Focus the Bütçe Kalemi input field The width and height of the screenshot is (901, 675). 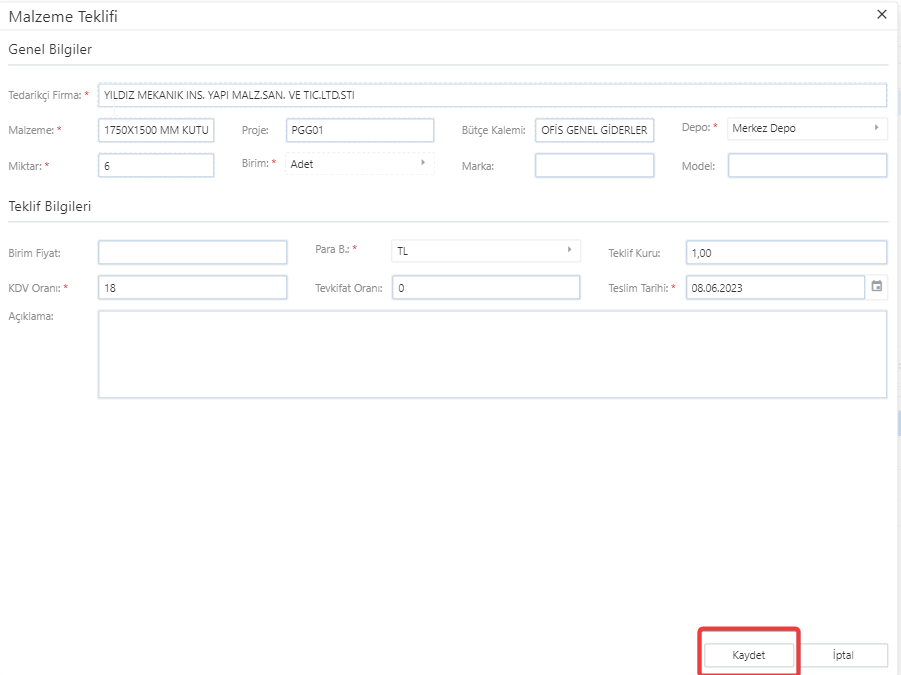coord(594,130)
